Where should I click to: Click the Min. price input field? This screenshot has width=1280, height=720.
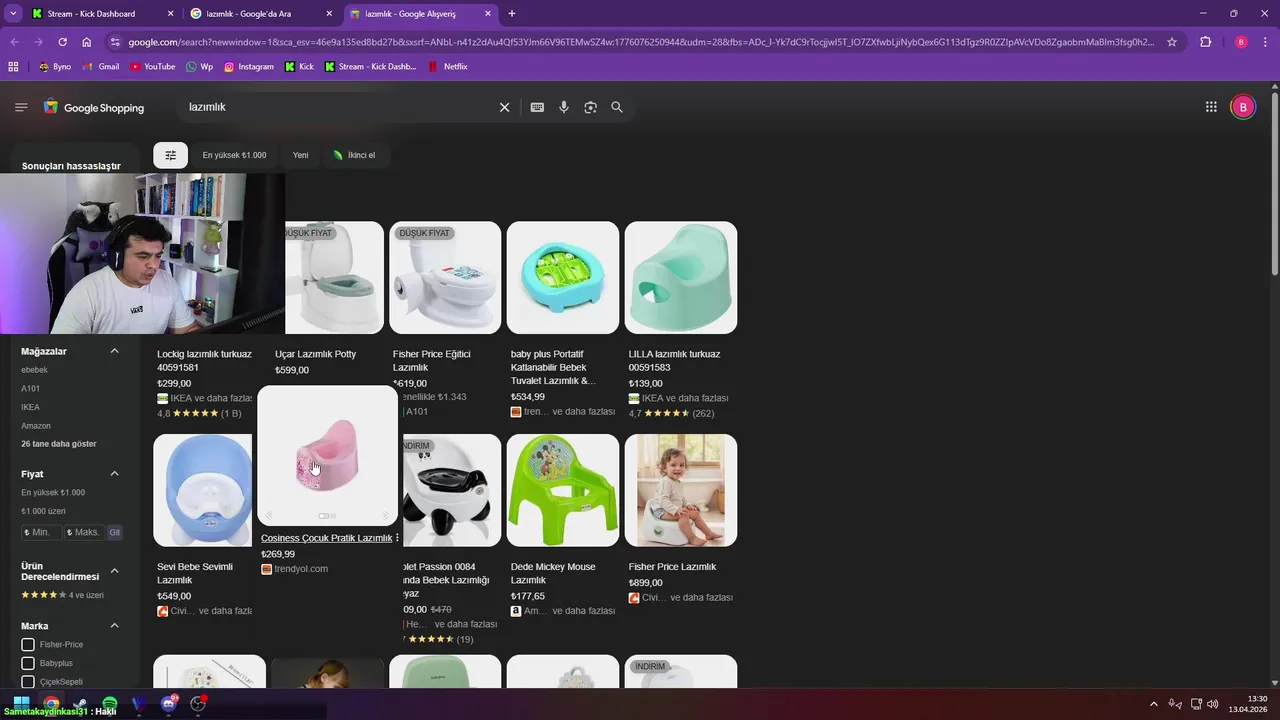[41, 532]
